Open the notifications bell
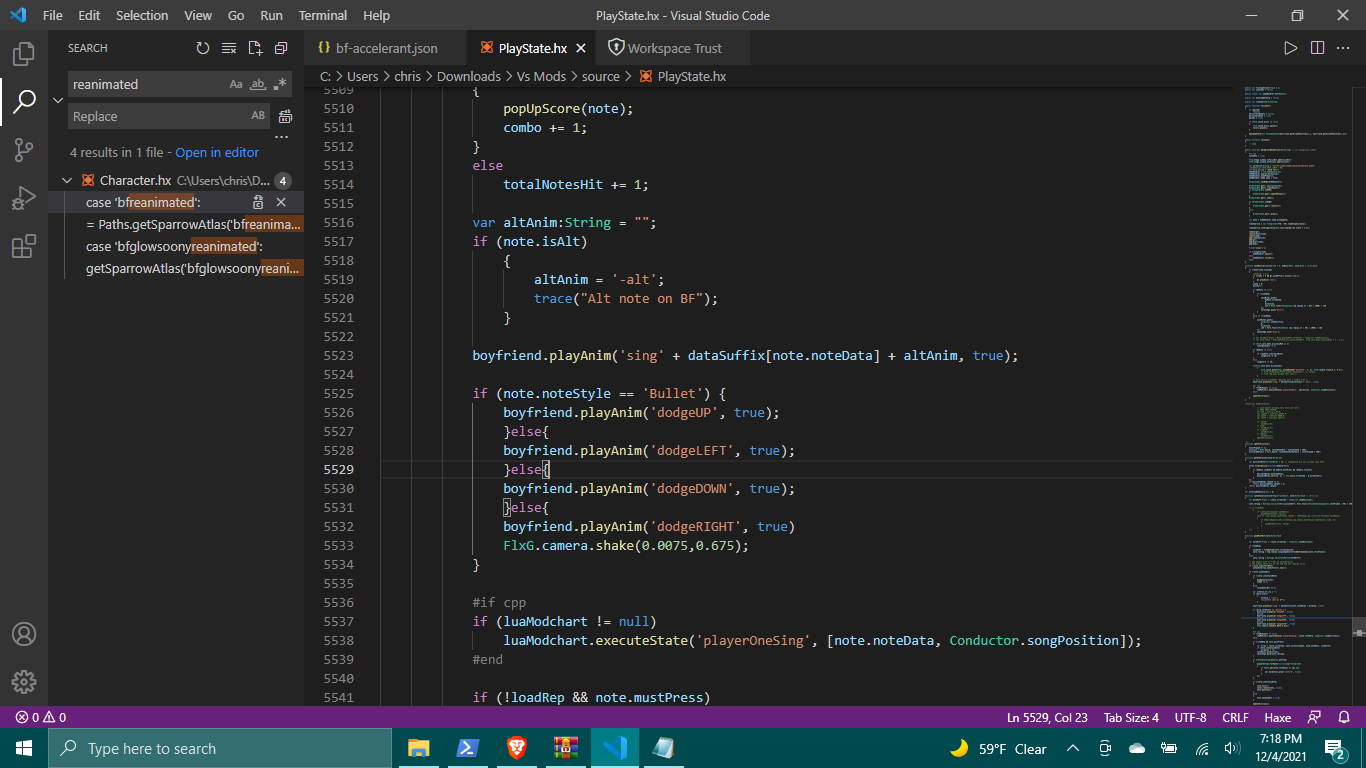The image size is (1366, 768). pos(1345,717)
